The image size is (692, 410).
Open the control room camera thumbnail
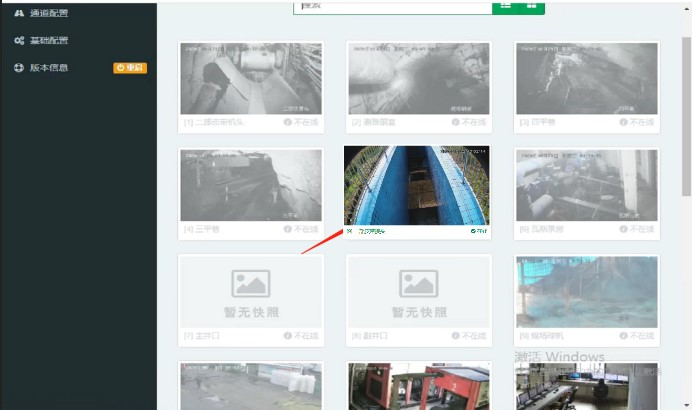coord(587,387)
